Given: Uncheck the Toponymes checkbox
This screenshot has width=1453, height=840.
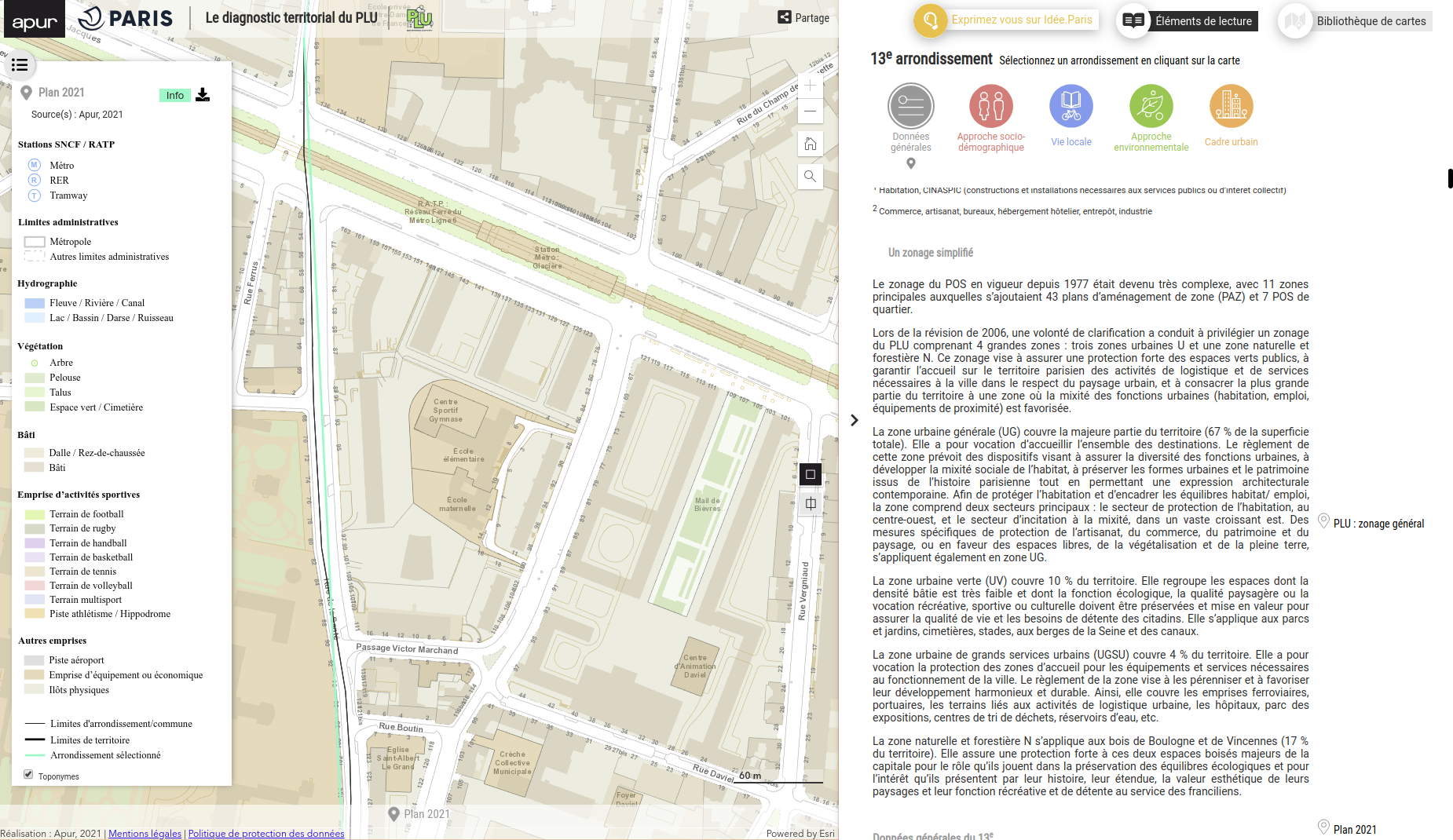Looking at the screenshot, I should click(x=28, y=775).
